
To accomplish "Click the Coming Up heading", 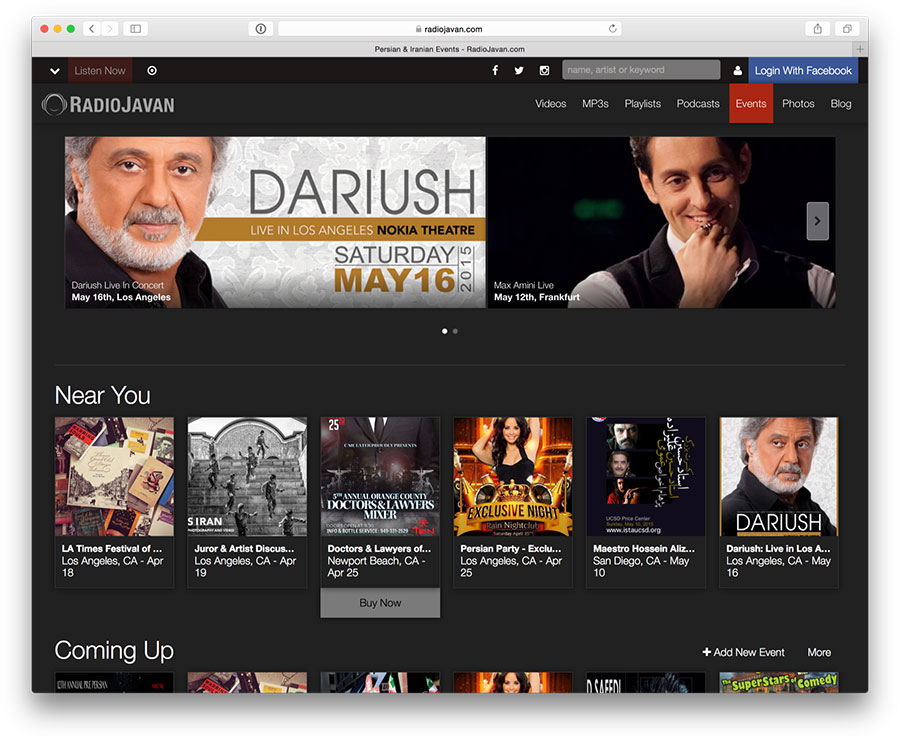I will pyautogui.click(x=114, y=650).
